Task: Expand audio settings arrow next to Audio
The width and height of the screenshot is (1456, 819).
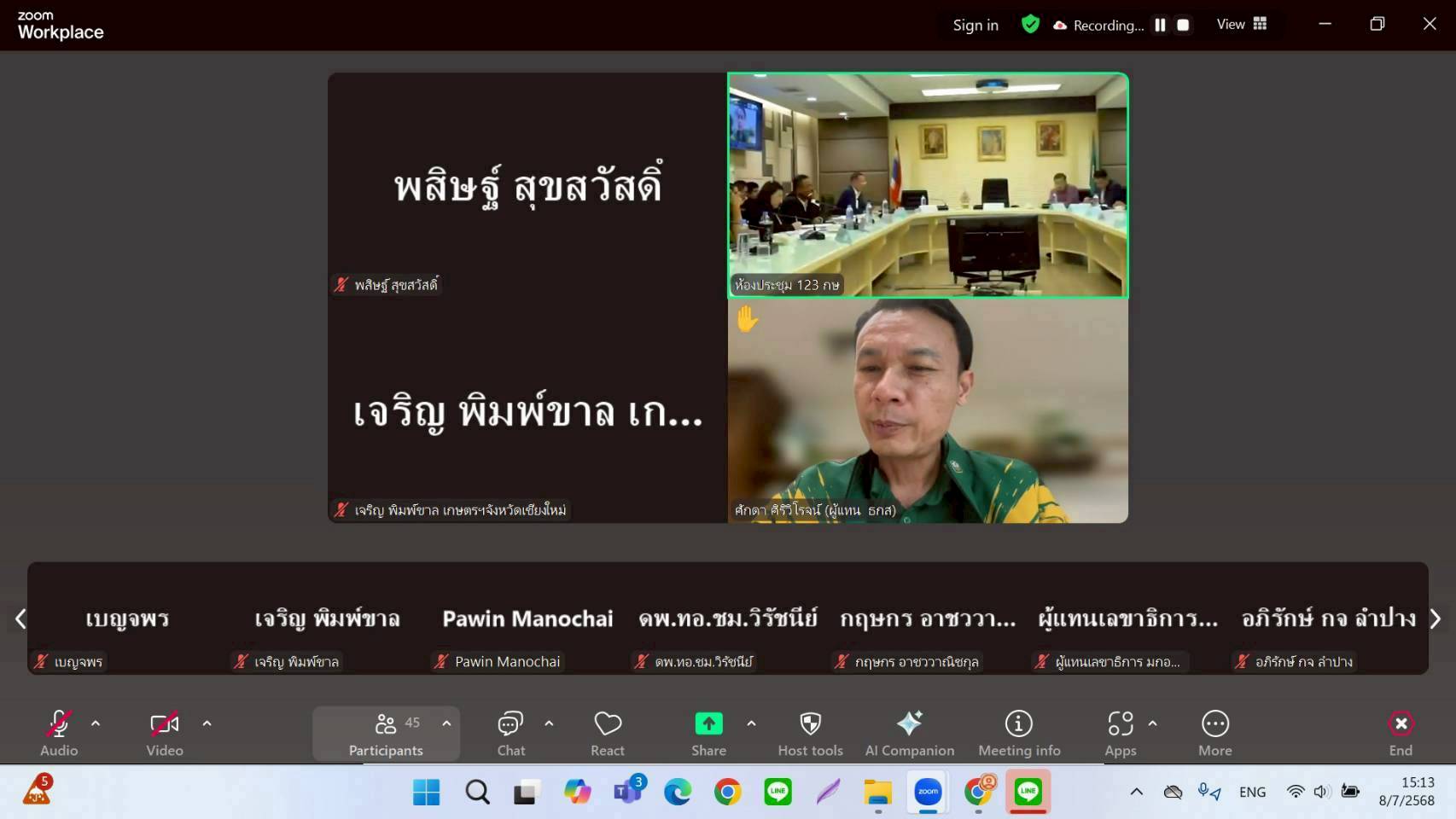Action: coord(96,723)
